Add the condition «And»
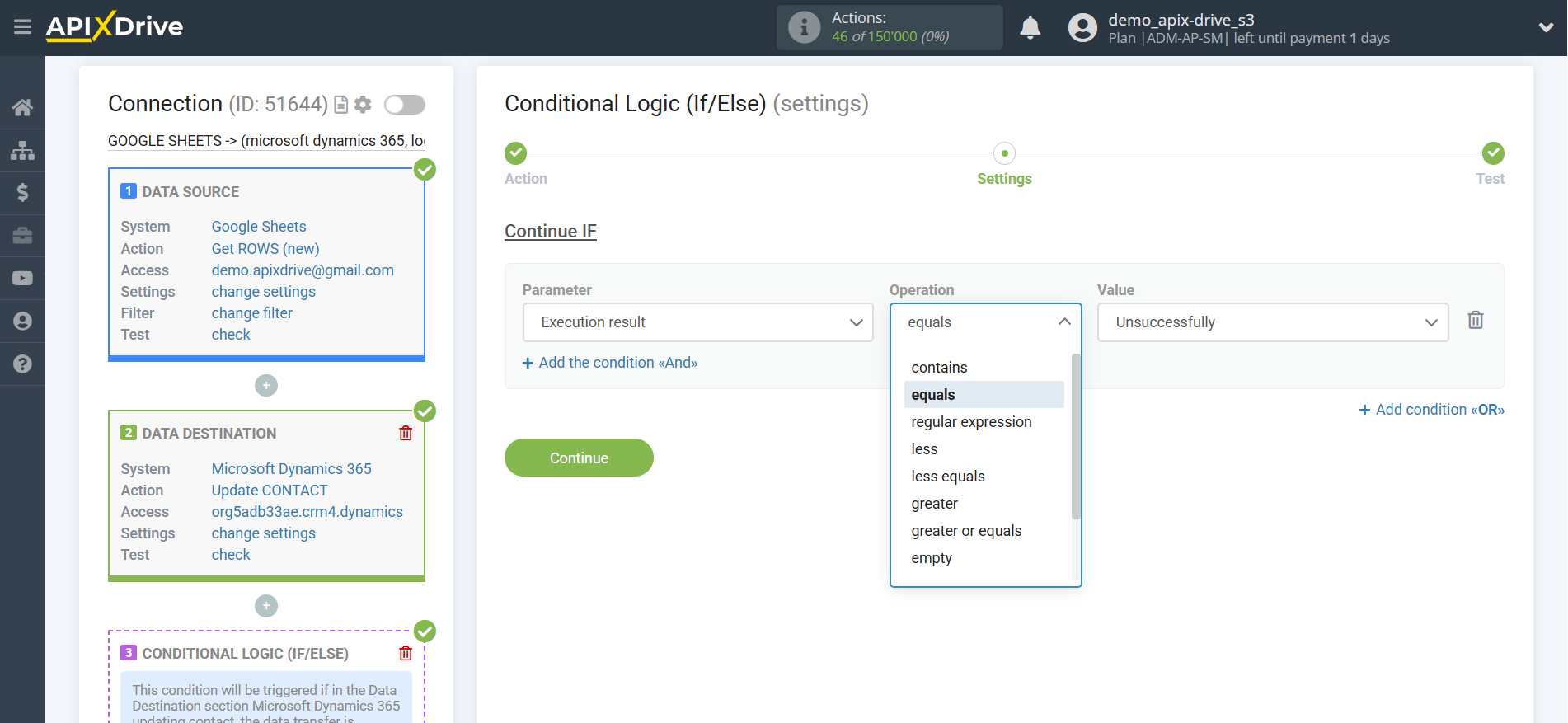1568x723 pixels. (609, 363)
